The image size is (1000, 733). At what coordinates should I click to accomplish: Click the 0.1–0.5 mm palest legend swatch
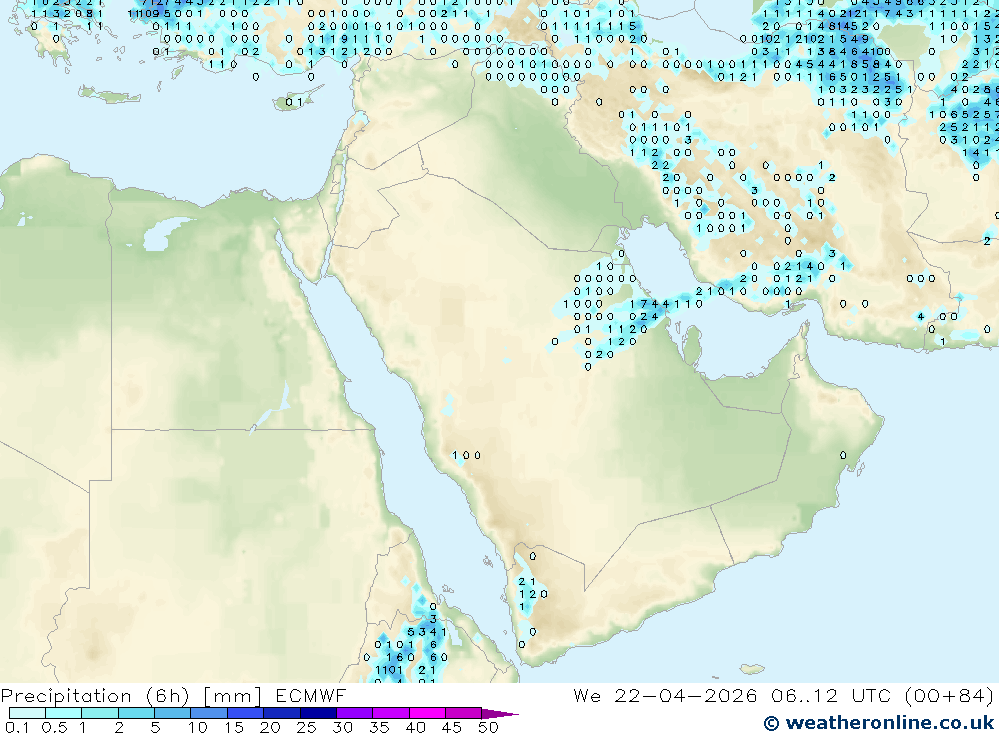[27, 713]
